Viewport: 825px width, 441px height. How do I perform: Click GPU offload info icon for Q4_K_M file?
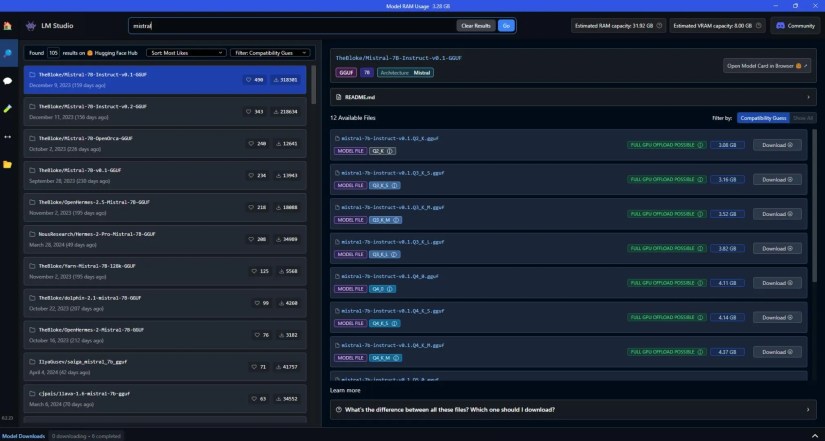700,352
